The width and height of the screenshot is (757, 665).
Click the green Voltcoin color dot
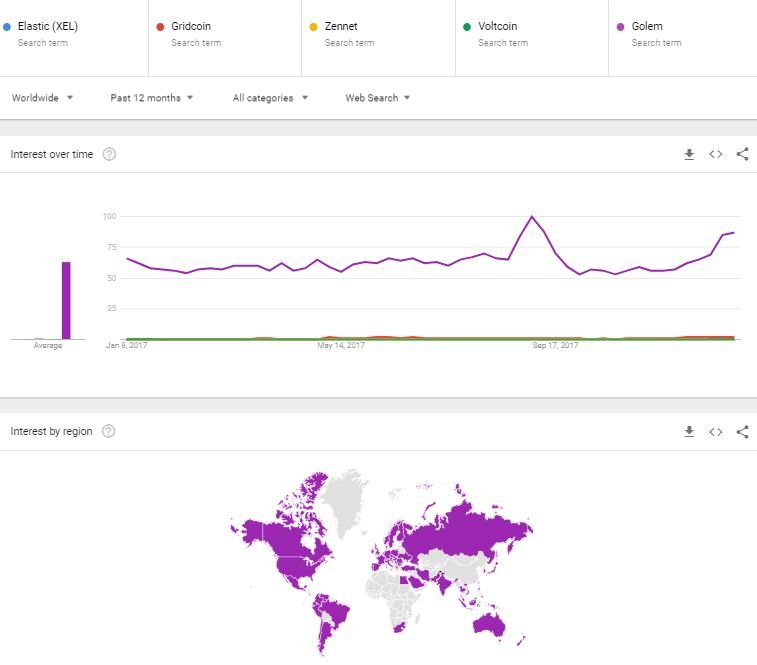pos(467,27)
